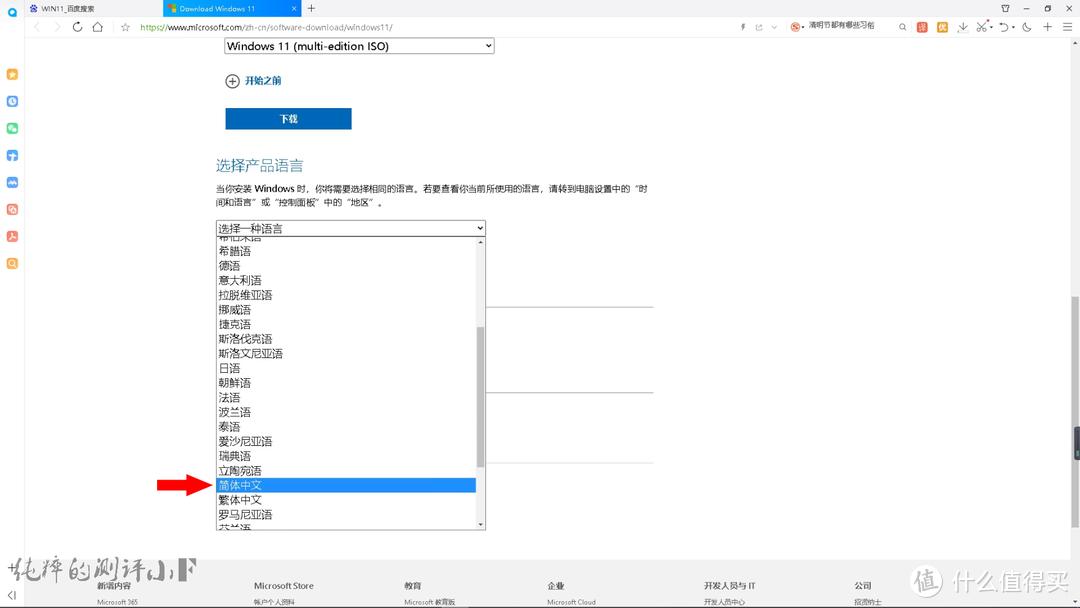The height and width of the screenshot is (608, 1080).
Task: Open the Microsoft Cloud footer link
Action: [570, 601]
